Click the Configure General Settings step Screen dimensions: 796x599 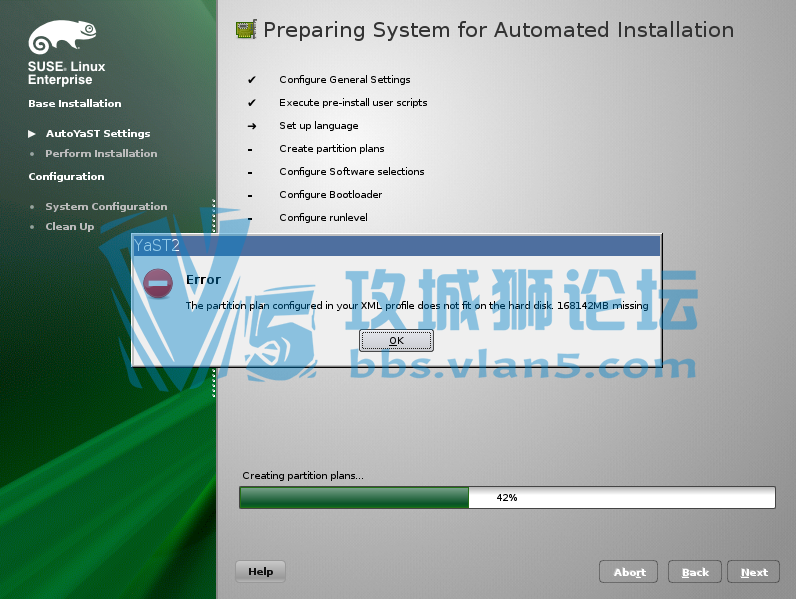point(345,80)
